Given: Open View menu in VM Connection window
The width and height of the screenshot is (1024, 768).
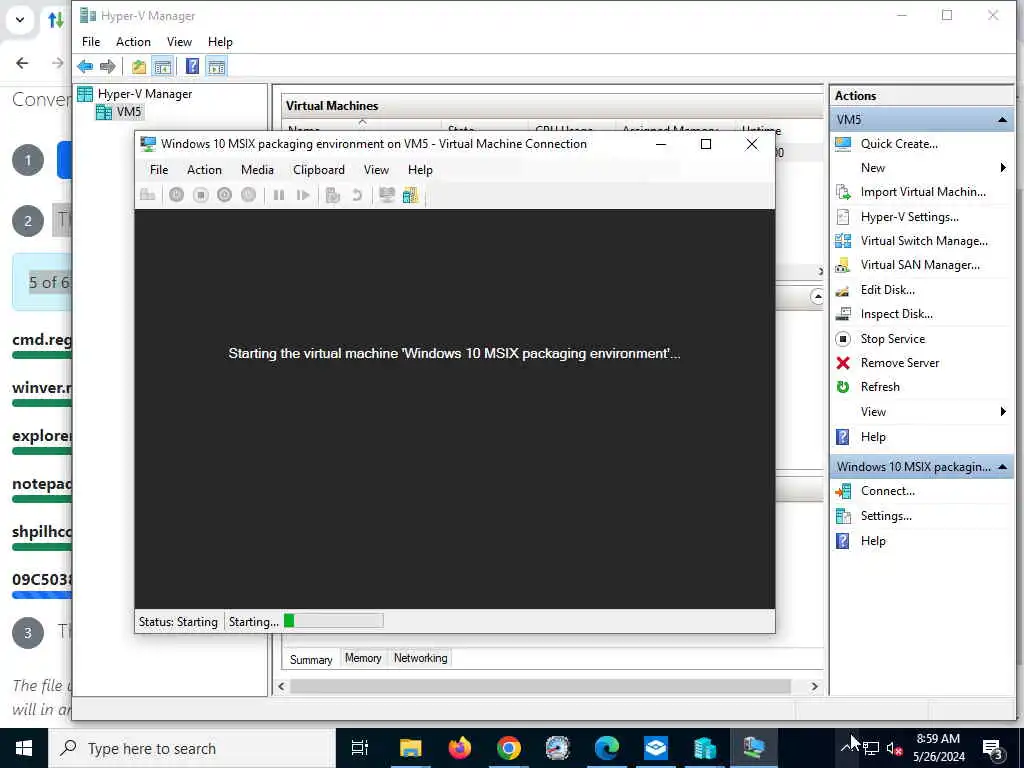Looking at the screenshot, I should click(376, 170).
